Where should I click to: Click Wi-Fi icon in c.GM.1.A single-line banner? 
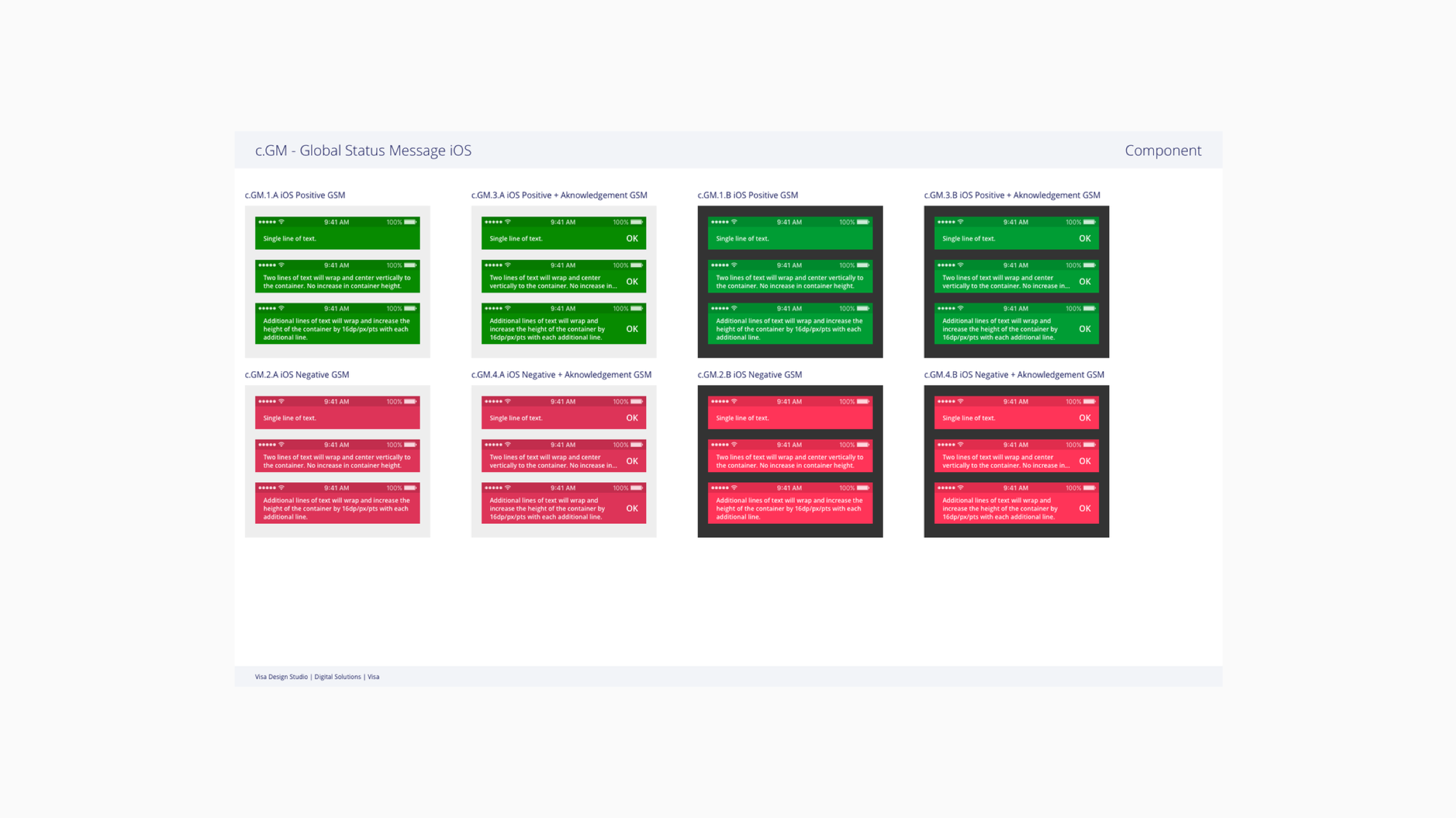tap(281, 222)
